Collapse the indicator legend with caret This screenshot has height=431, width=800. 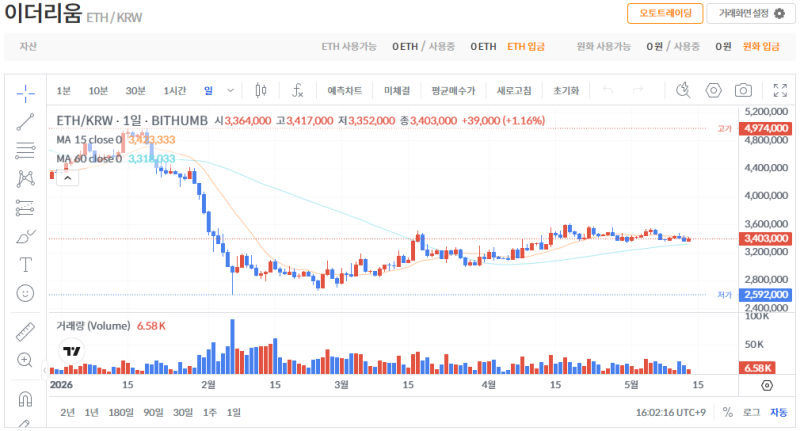tap(67, 178)
